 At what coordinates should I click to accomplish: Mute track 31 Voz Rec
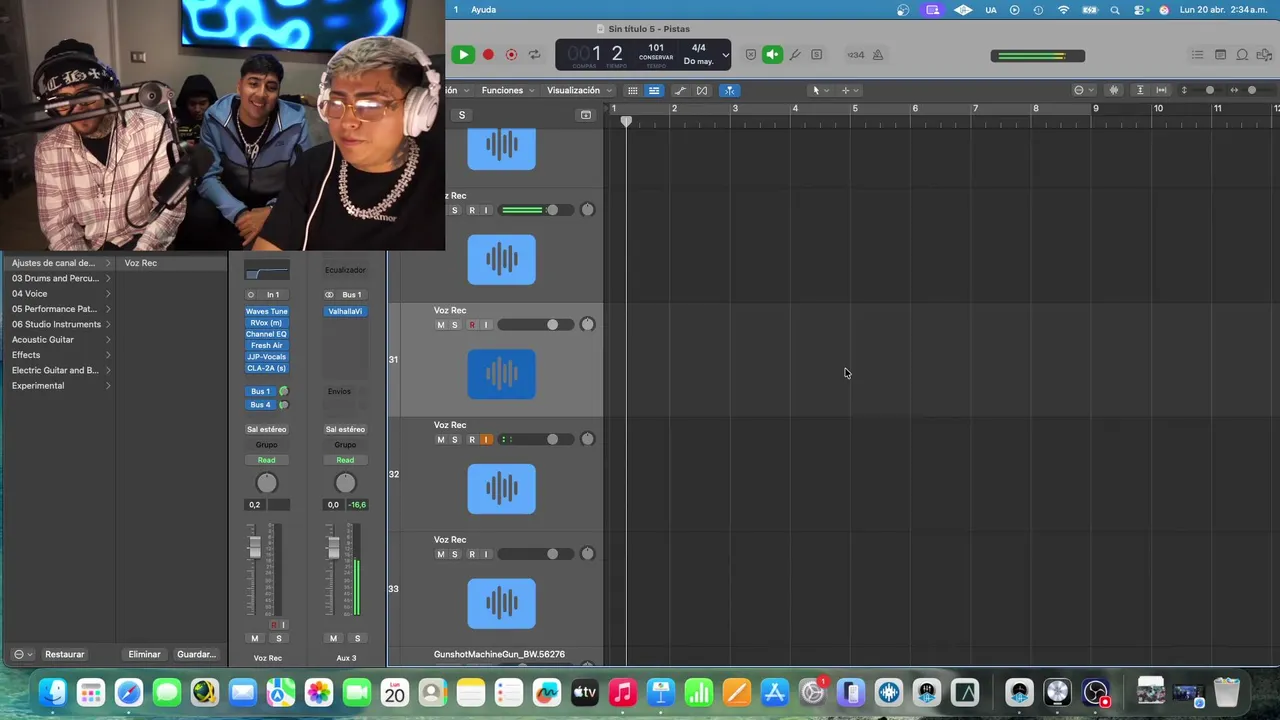[x=440, y=325]
